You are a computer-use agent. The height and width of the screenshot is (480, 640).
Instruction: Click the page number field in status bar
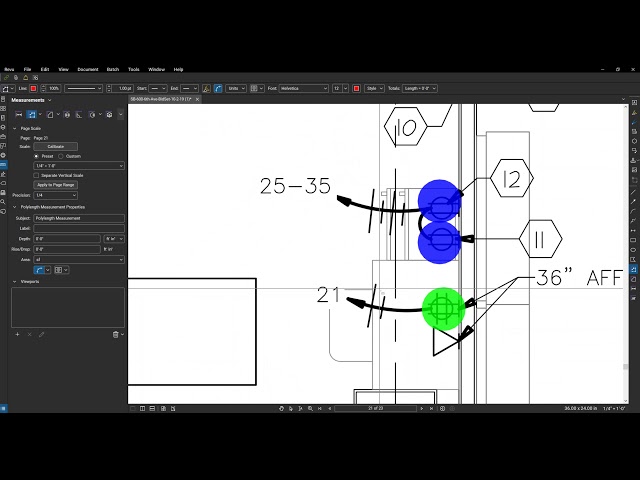pos(376,408)
